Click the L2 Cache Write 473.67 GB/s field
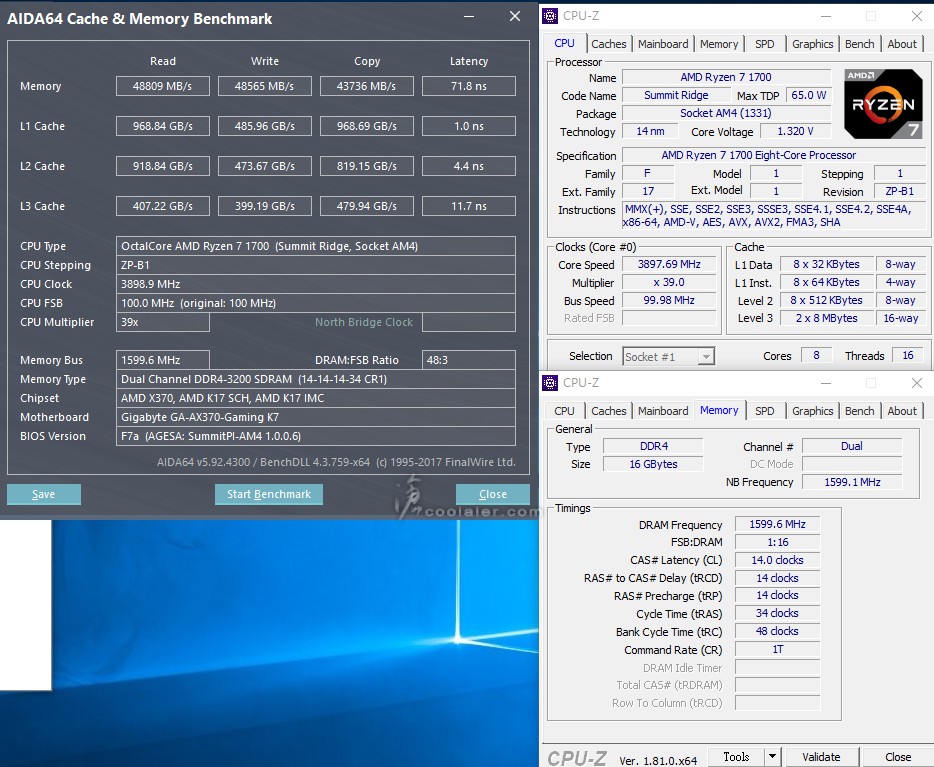This screenshot has height=767, width=934. pos(264,166)
